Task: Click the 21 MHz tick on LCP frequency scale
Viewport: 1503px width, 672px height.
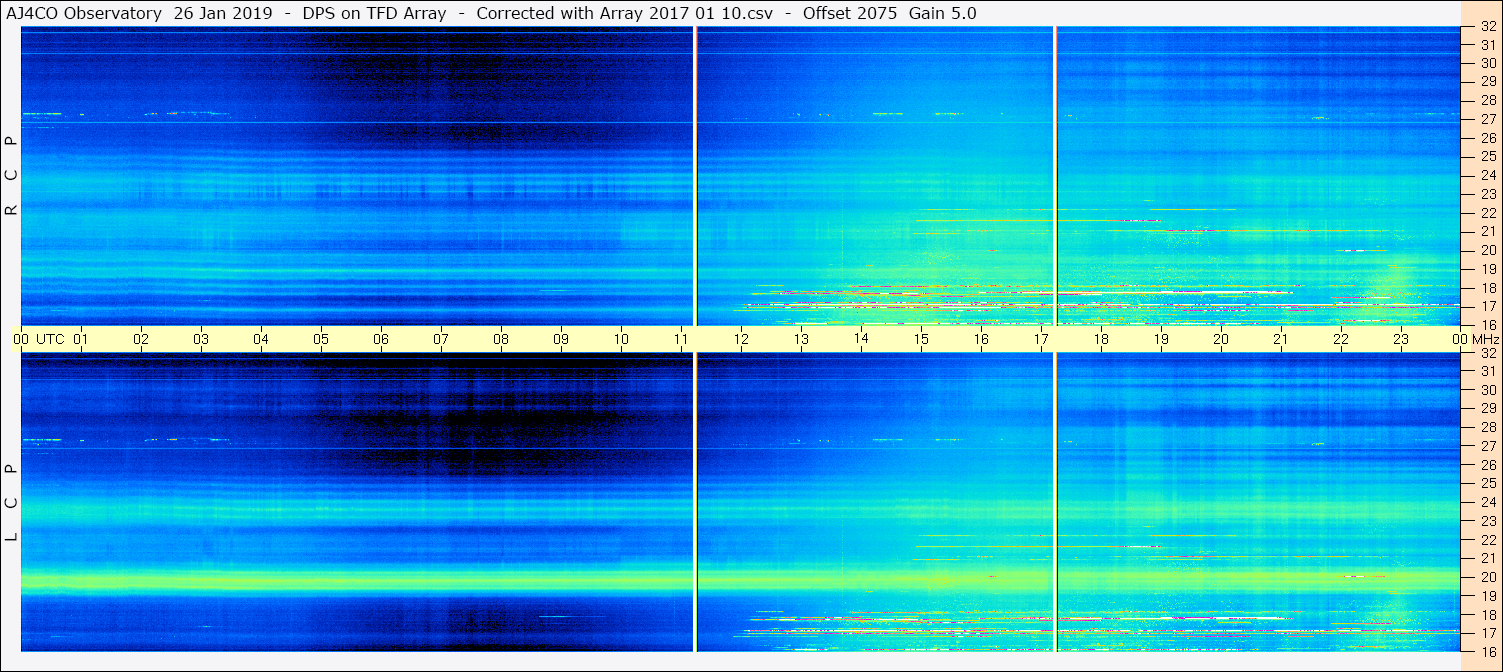Action: tap(1488, 558)
